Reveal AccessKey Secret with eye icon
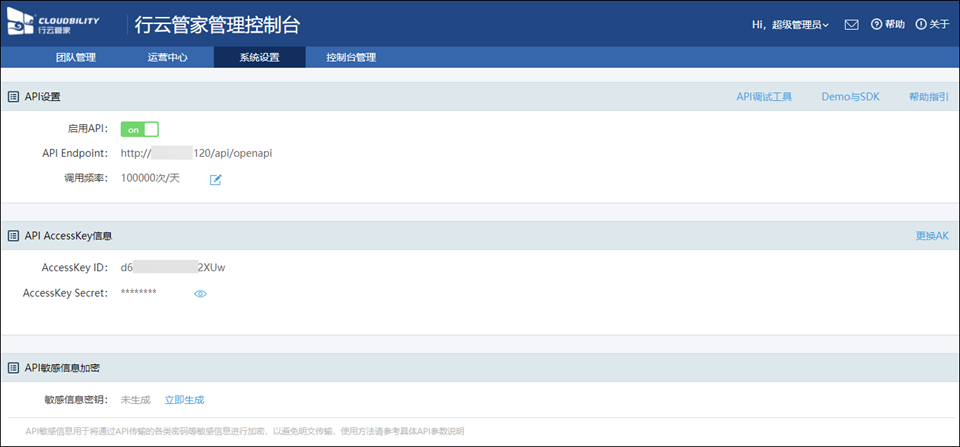The image size is (960, 447). pos(200,294)
